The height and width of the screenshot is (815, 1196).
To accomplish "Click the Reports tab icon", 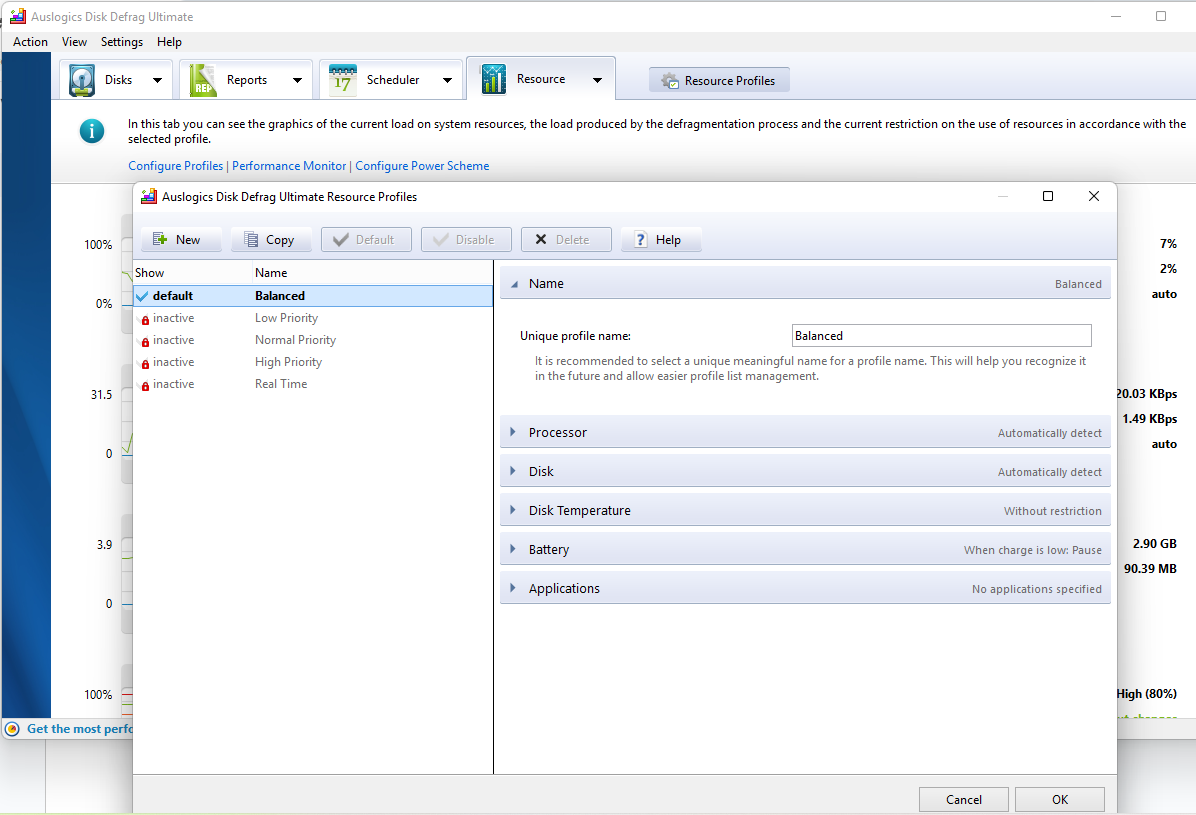I will pos(203,80).
